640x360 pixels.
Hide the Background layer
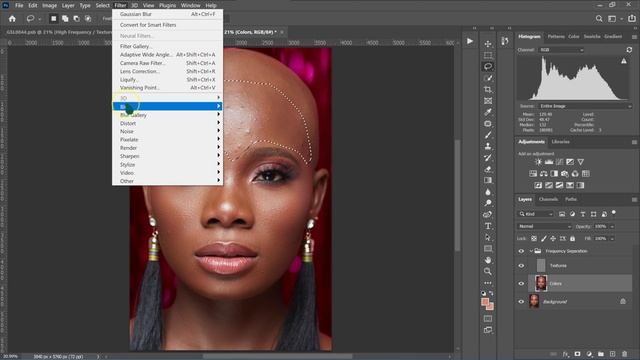click(521, 302)
